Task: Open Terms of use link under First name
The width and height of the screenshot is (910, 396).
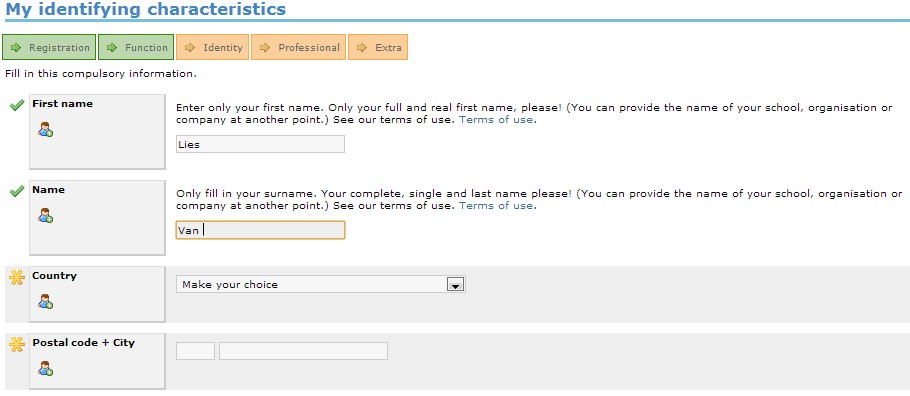Action: pos(497,120)
